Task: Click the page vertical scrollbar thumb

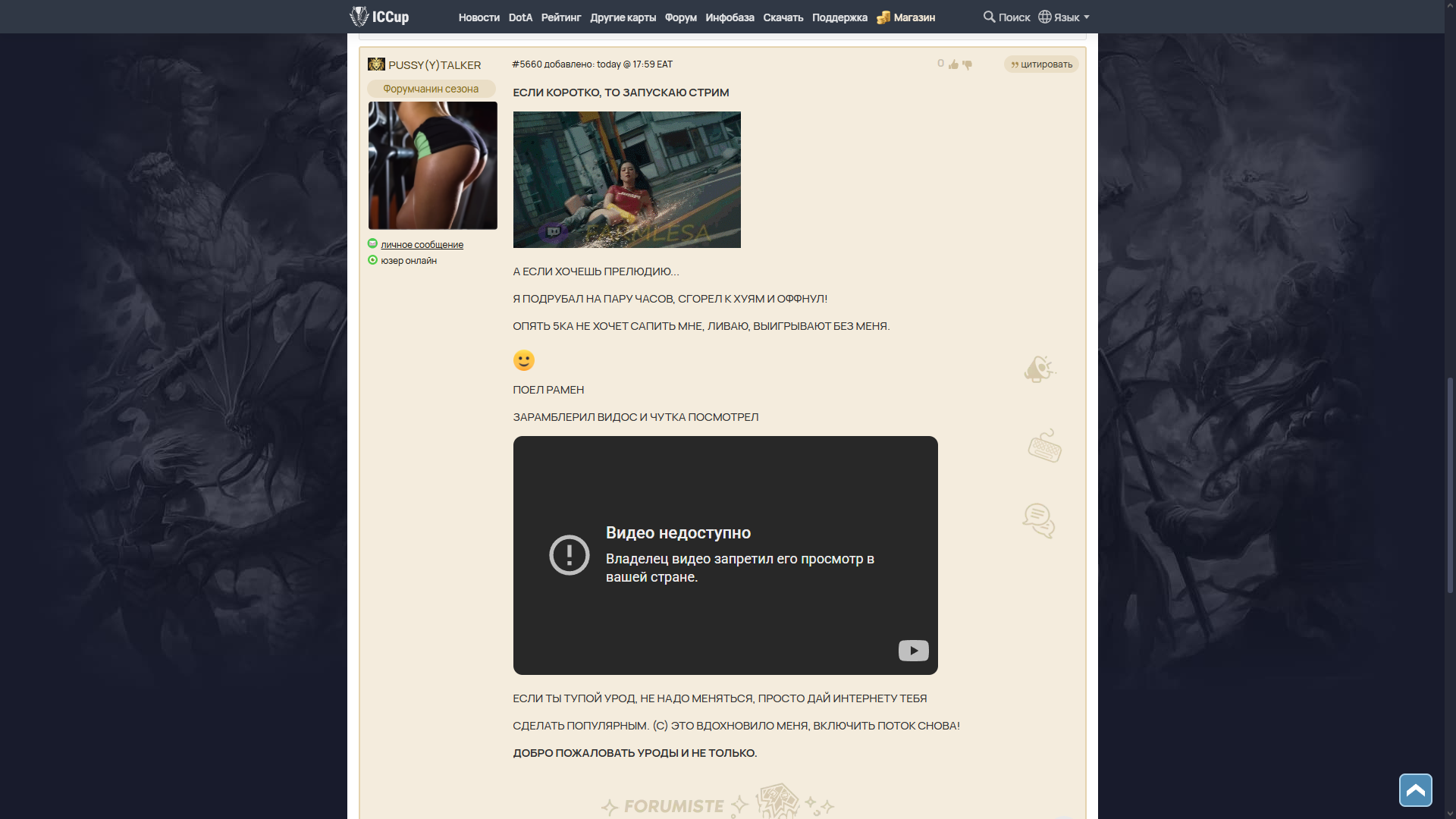Action: [x=1450, y=485]
